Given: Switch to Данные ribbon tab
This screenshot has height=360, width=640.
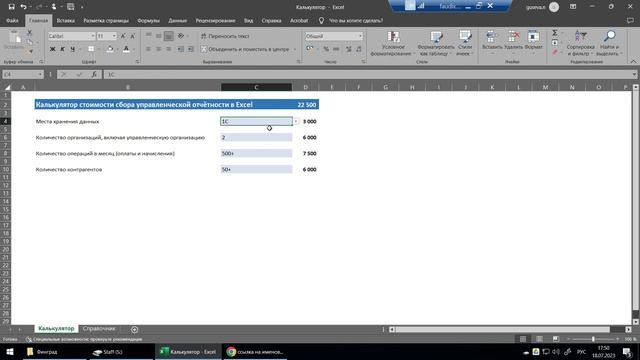Looking at the screenshot, I should tap(178, 20).
